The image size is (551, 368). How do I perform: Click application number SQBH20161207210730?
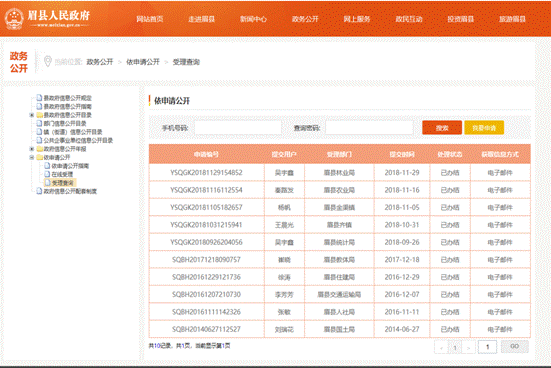click(206, 294)
